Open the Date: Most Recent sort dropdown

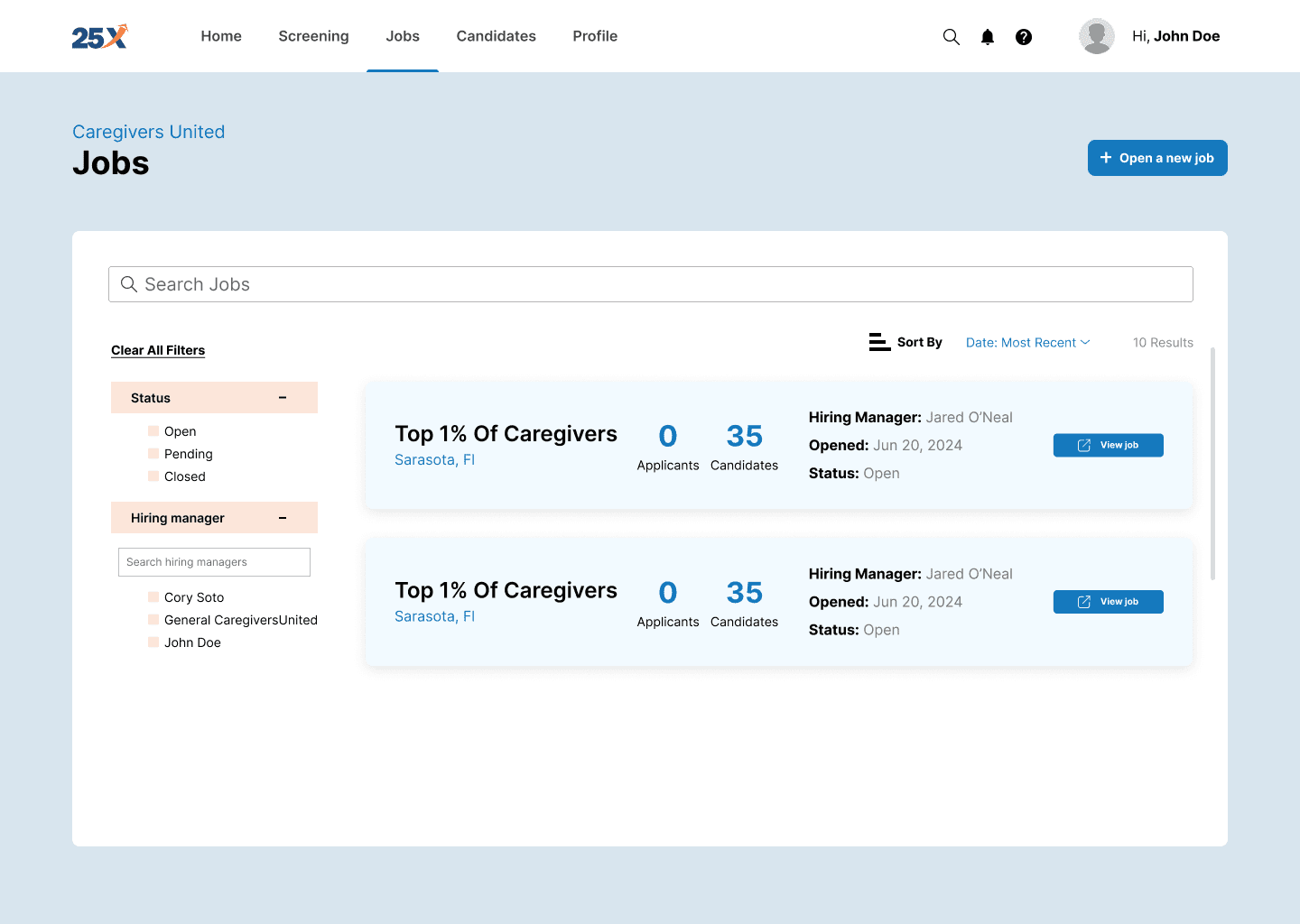coord(1027,342)
